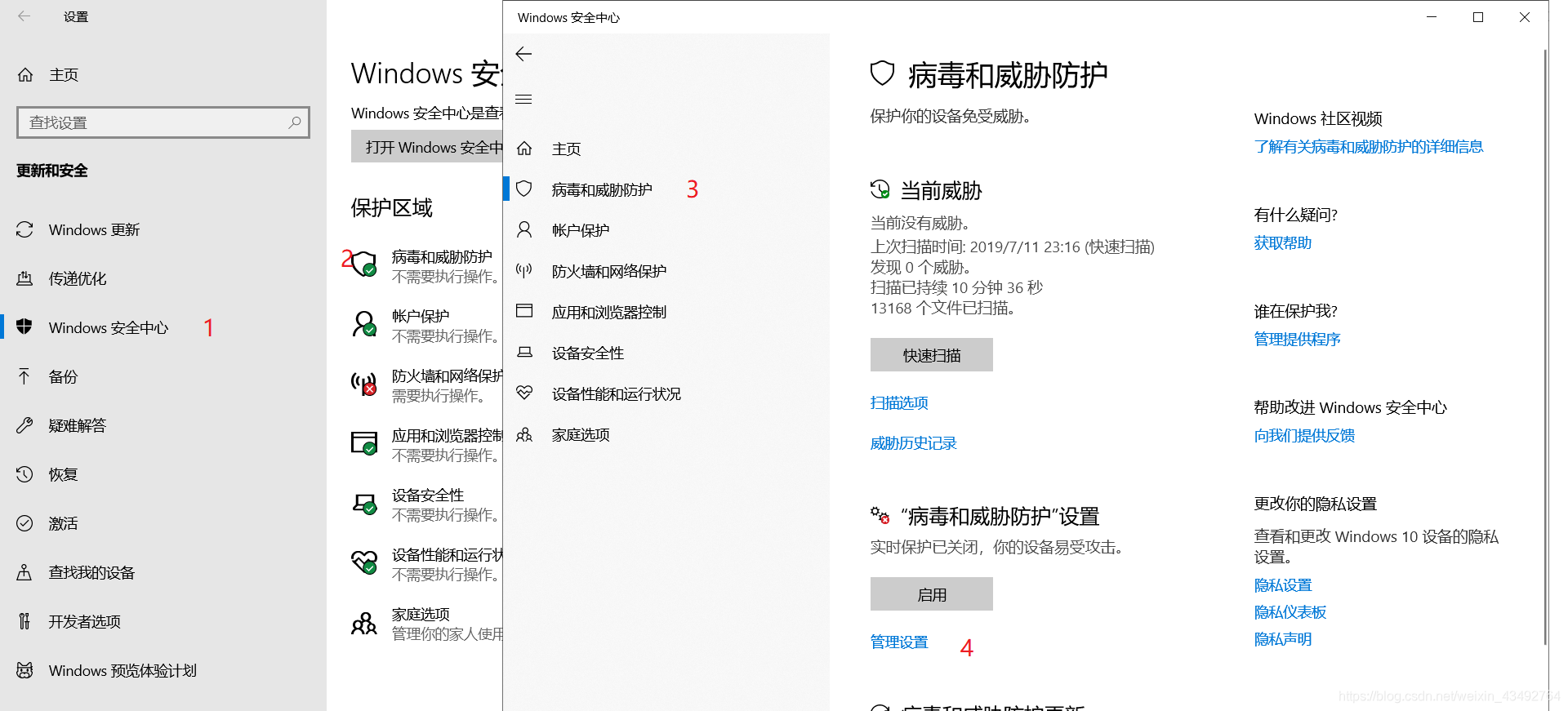The height and width of the screenshot is (711, 1568).
Task: Click the 快速扫描 button
Action: click(932, 355)
